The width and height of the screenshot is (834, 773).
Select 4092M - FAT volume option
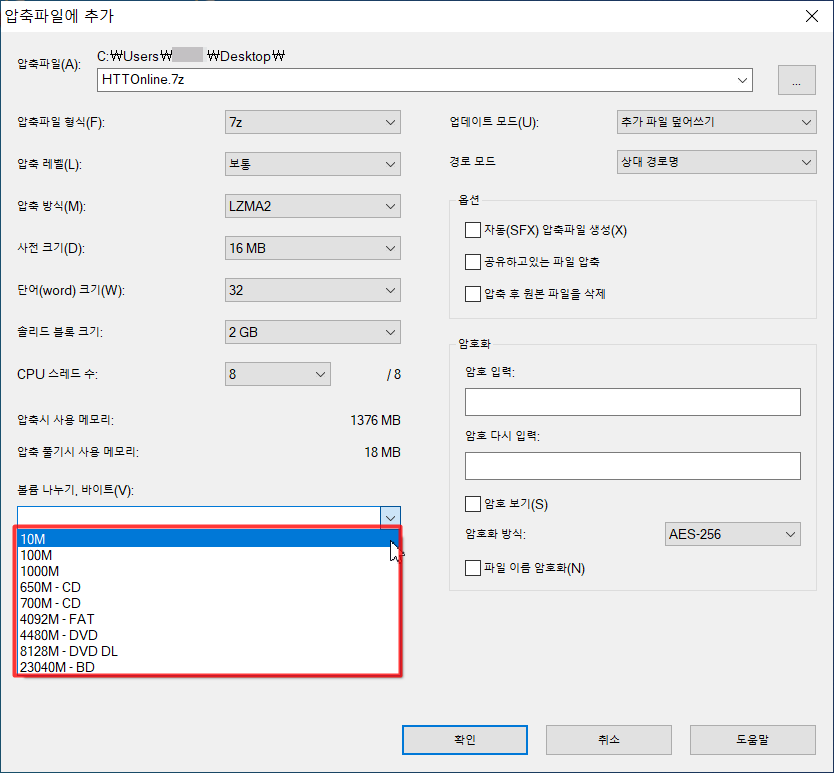[x=208, y=619]
